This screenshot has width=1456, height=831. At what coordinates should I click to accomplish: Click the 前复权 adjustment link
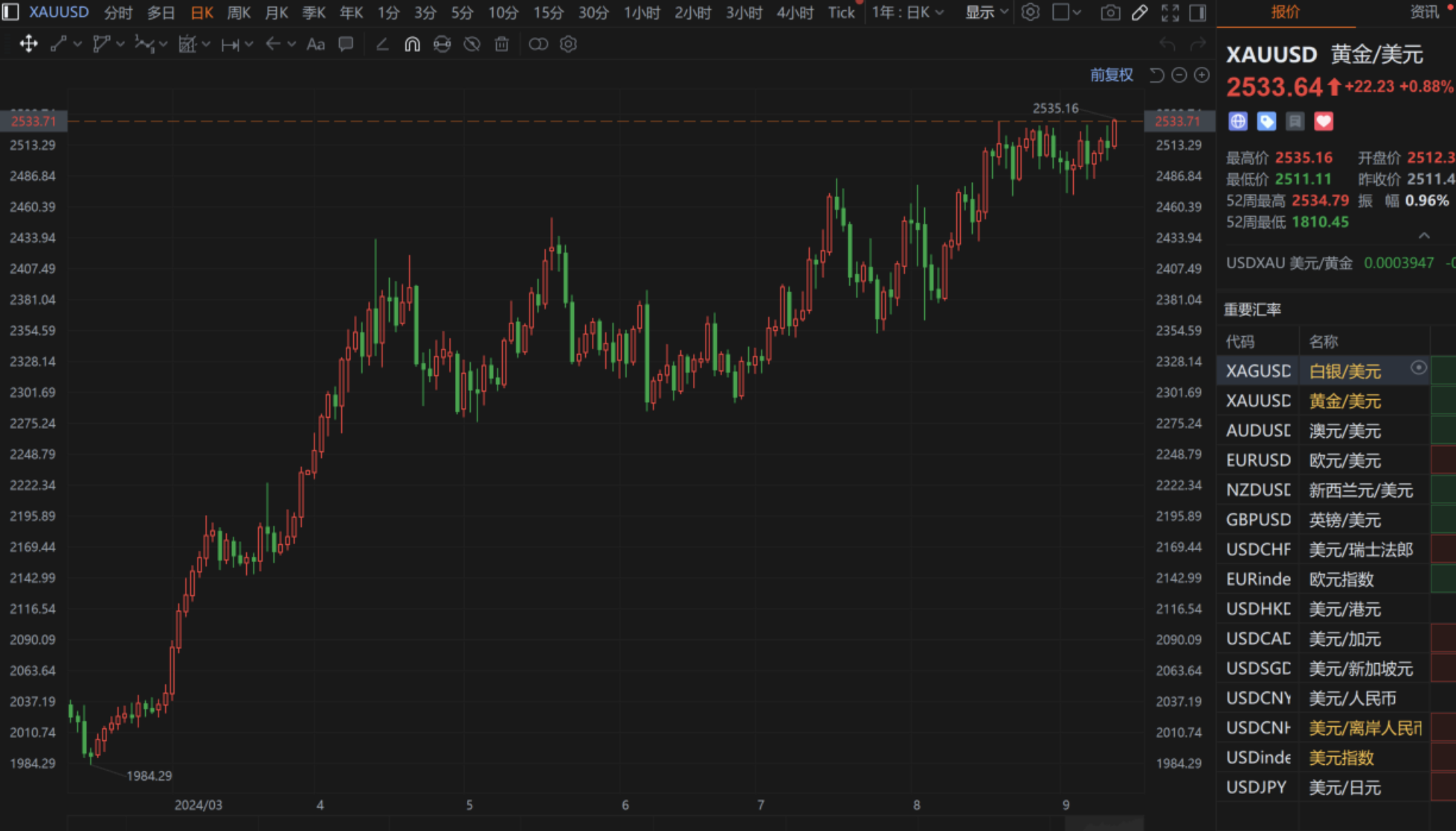click(x=1111, y=75)
